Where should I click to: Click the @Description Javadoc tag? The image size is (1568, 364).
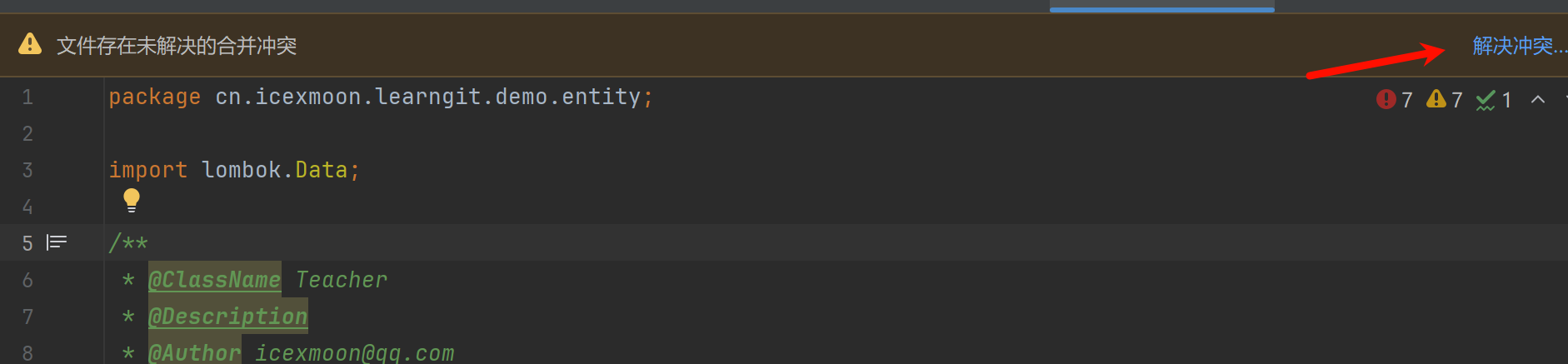(x=227, y=317)
